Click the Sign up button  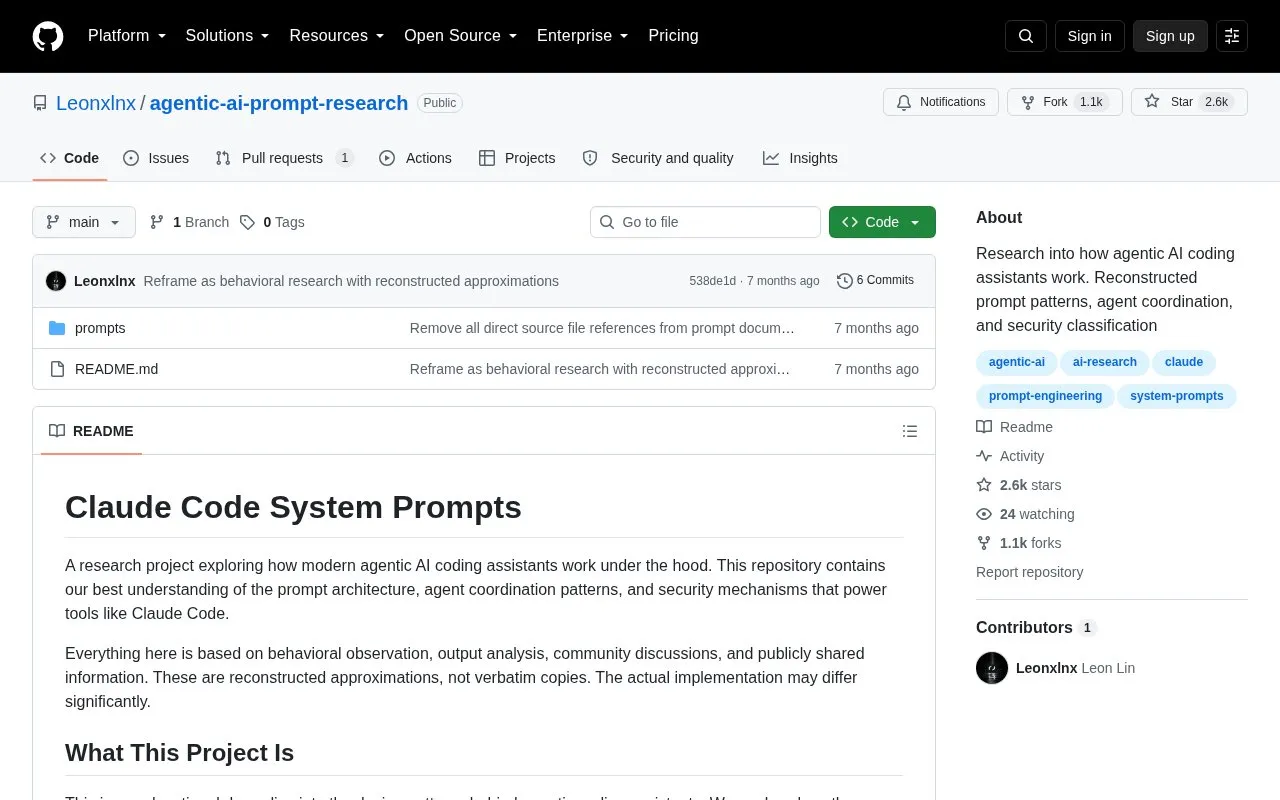(1170, 36)
